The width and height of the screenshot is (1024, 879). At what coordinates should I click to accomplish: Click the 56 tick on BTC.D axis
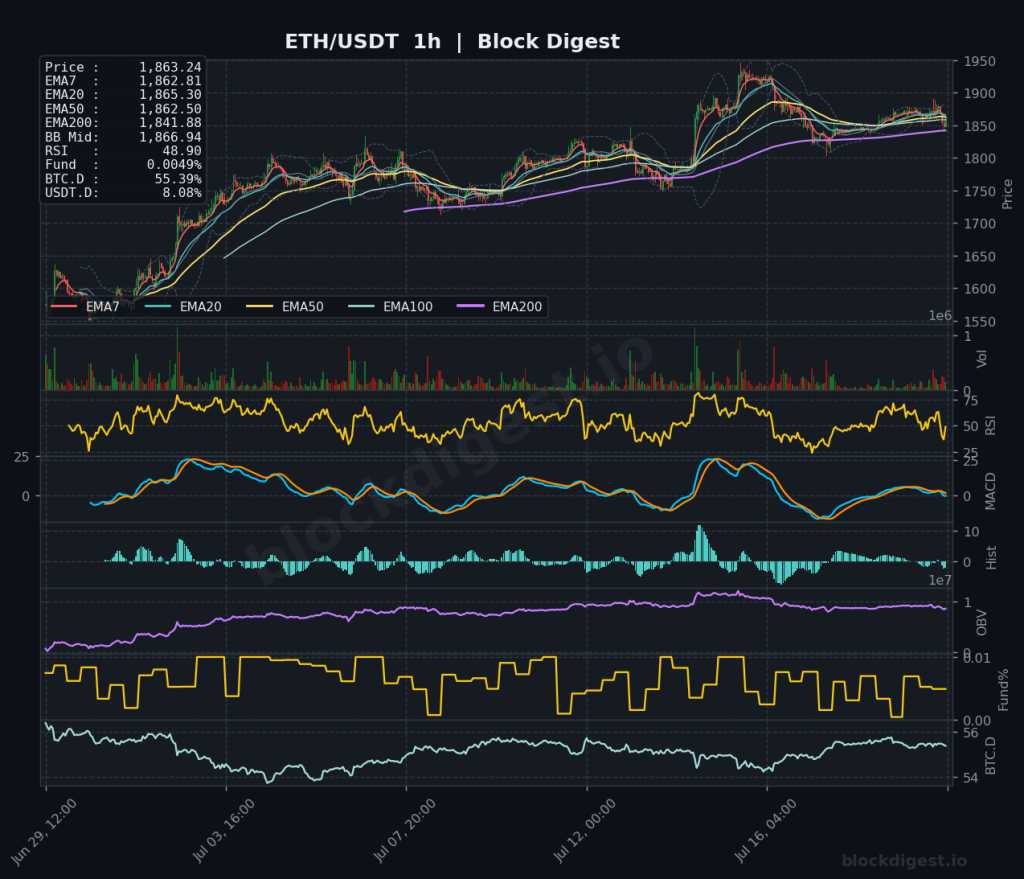click(x=971, y=733)
